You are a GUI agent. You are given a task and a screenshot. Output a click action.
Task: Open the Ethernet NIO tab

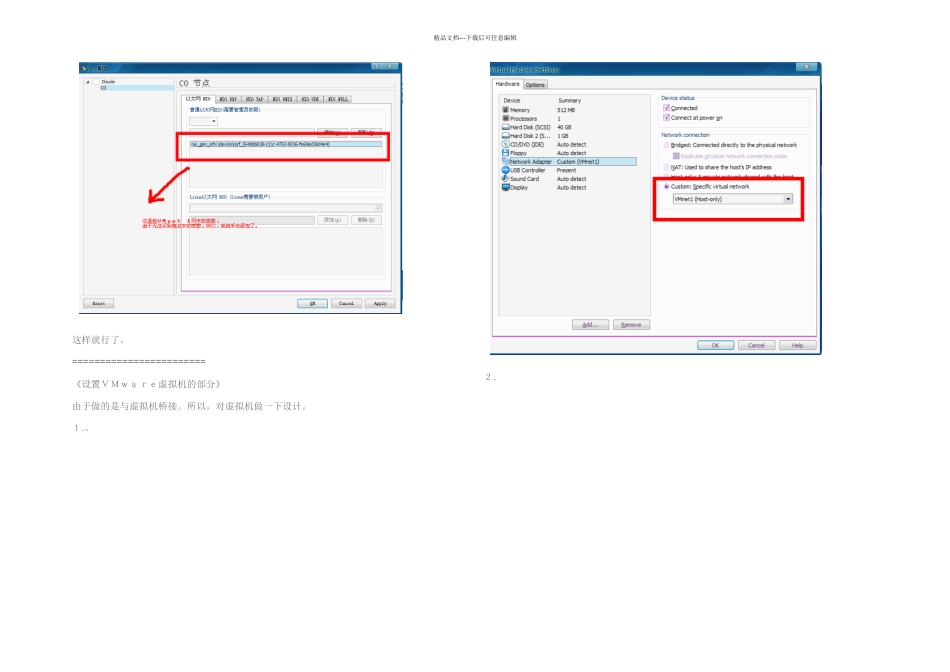coord(198,98)
